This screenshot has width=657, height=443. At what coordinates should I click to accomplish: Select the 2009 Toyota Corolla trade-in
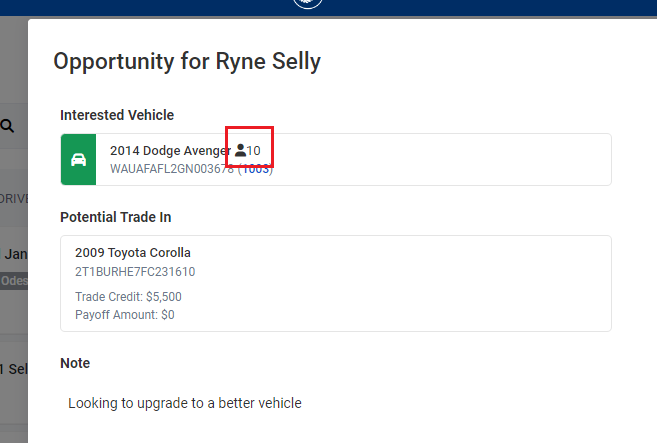133,253
